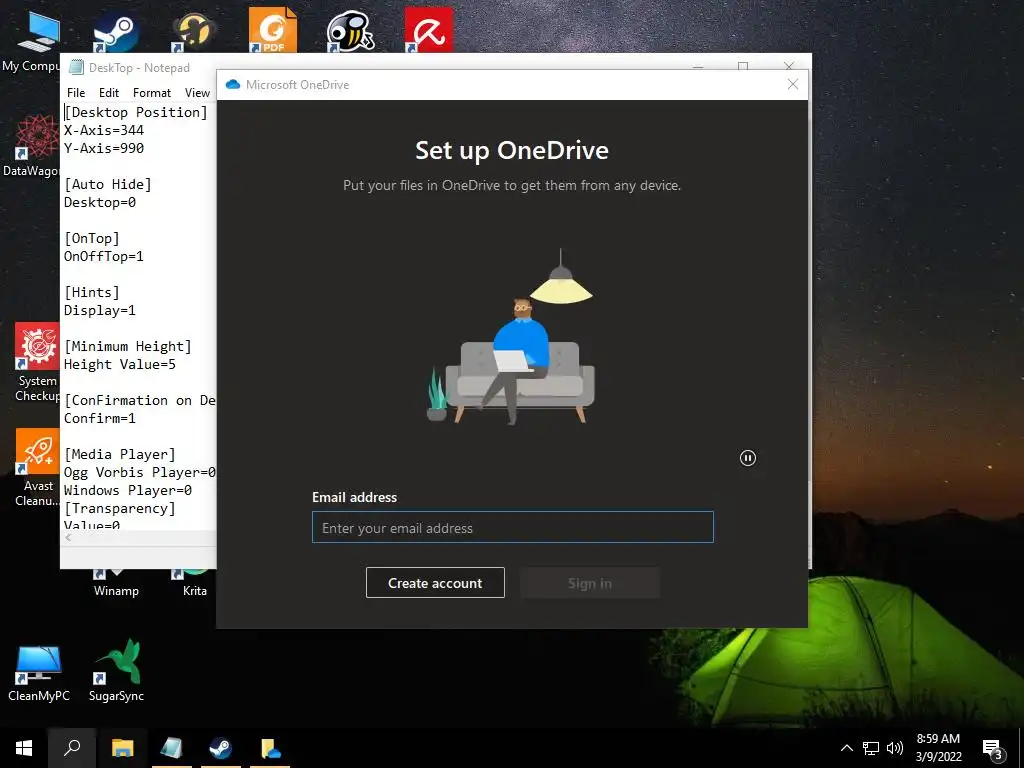The image size is (1024, 768).
Task: Open the notification center icon
Action: [993, 749]
